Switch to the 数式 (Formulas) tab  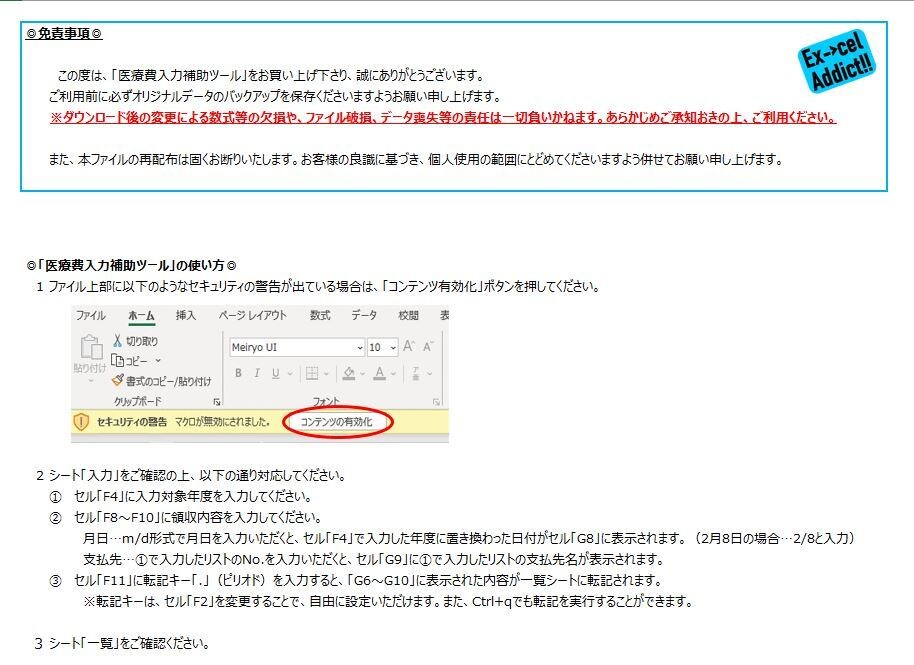[x=320, y=315]
